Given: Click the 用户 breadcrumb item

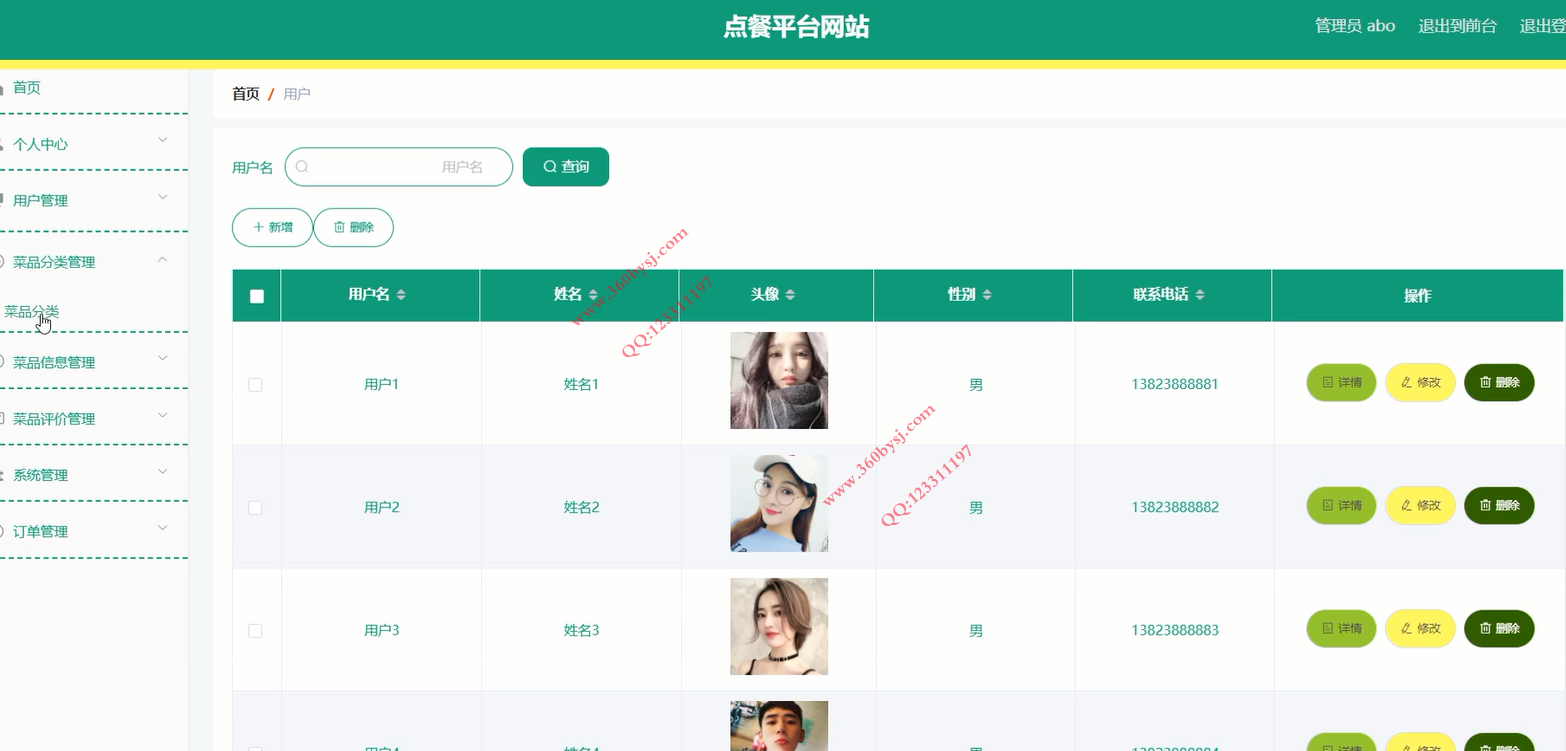Looking at the screenshot, I should (x=297, y=94).
